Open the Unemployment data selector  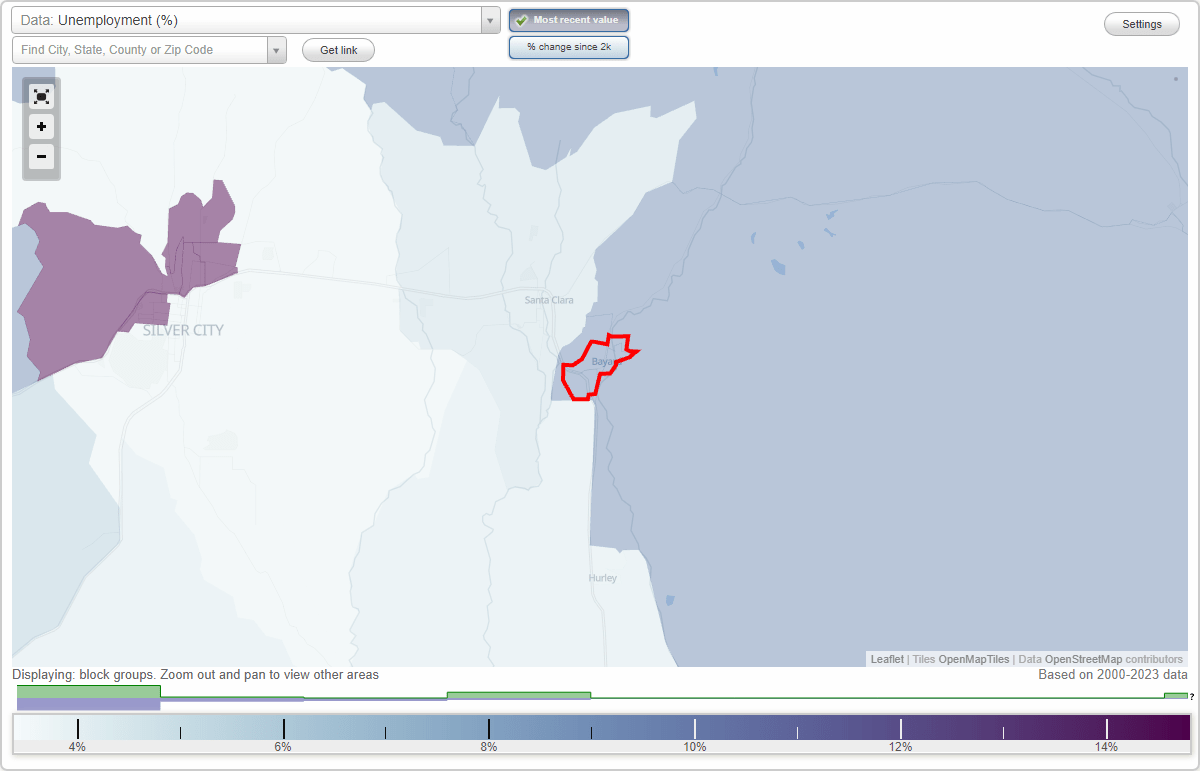(250, 19)
